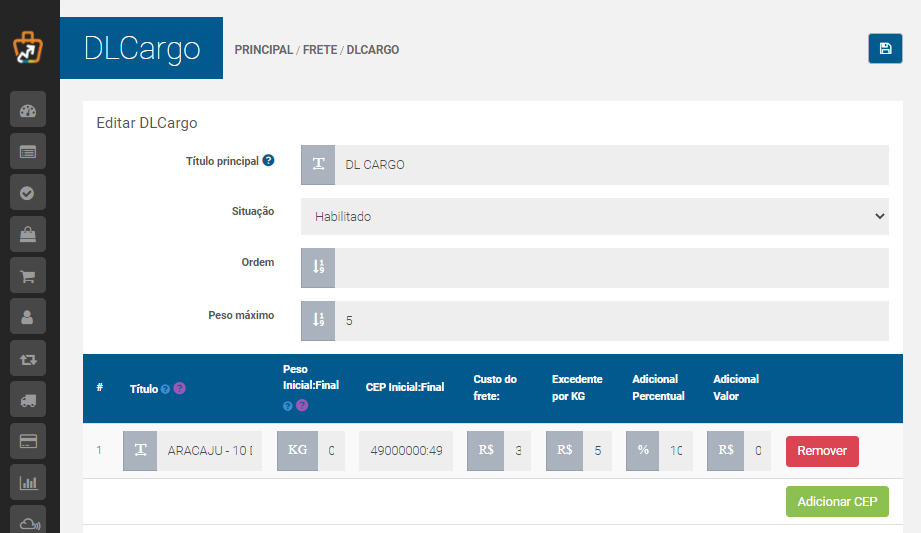Screen dimensions: 921x533
Task: Click the Editar DLCargo heading
Action: pyautogui.click(x=147, y=123)
